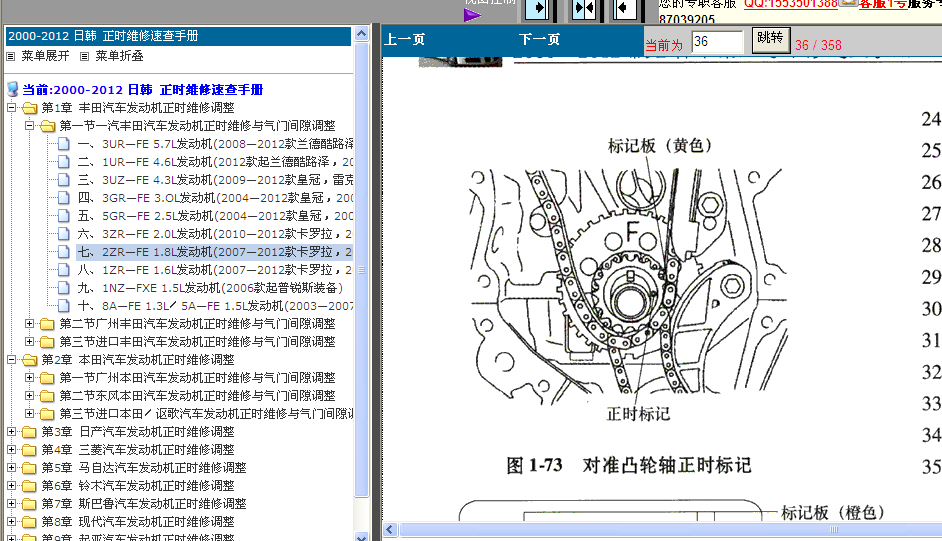942x541 pixels.
Task: Go to previous page via 上一页
Action: 404,40
